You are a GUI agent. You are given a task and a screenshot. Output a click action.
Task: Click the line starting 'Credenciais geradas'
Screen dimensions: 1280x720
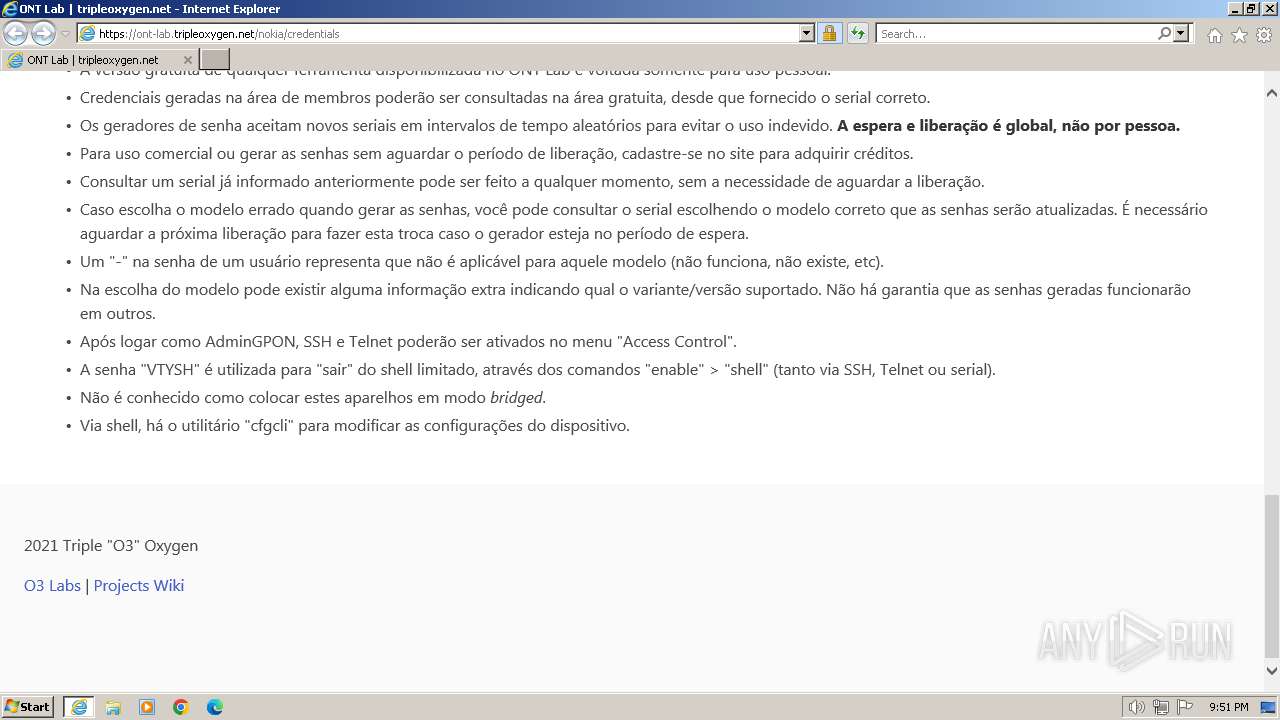(x=505, y=98)
